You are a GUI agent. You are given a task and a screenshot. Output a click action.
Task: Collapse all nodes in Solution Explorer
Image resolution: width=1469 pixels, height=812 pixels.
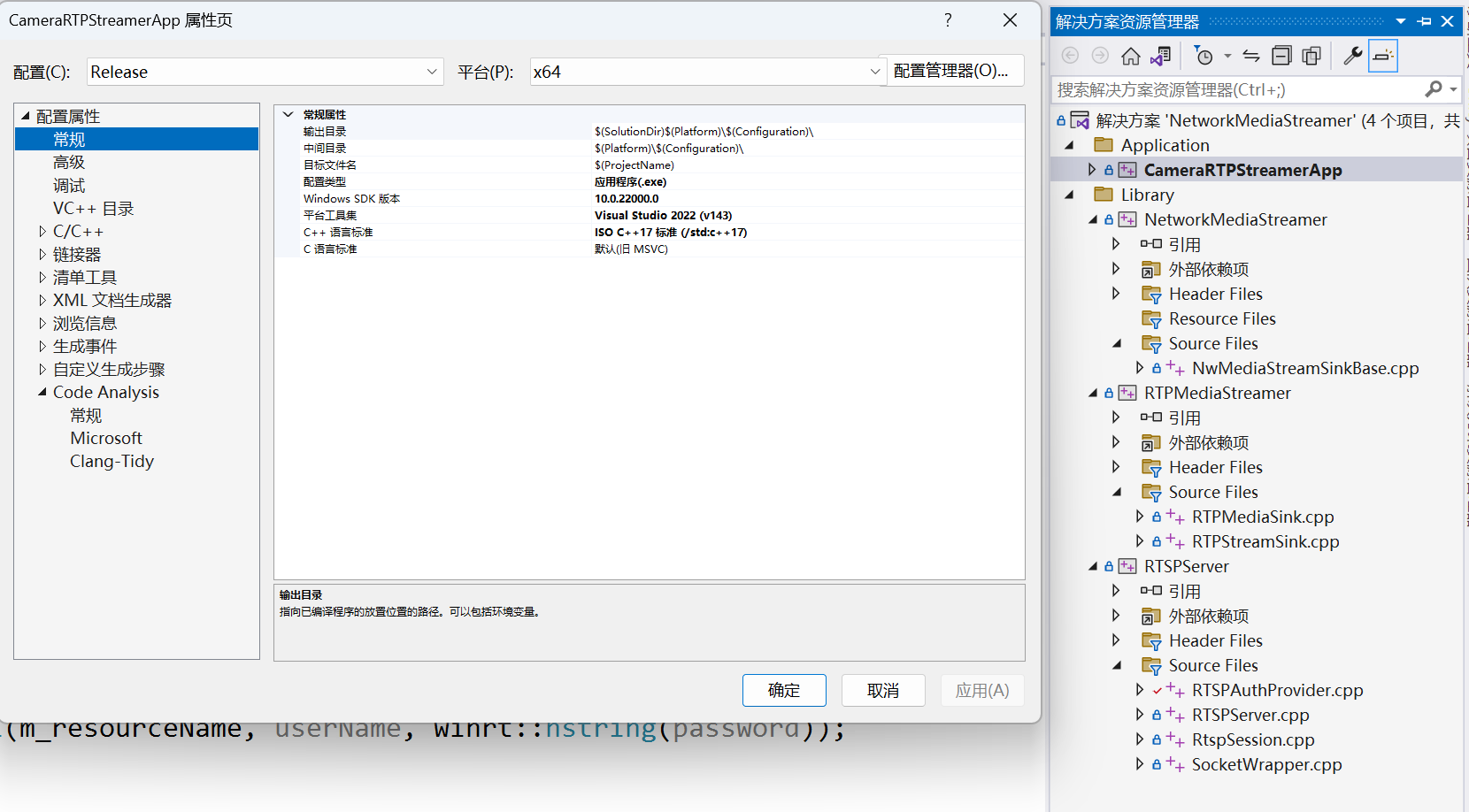[1281, 55]
